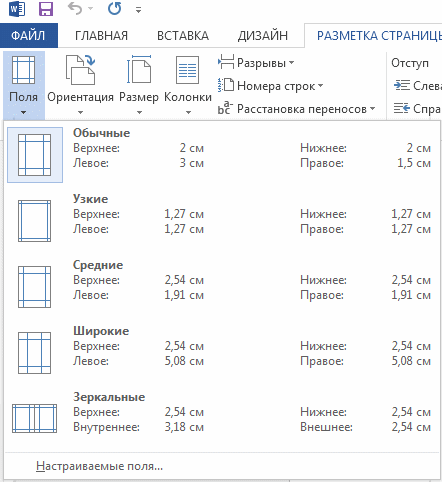
Task: Select the Обычные margins preset icon
Action: click(35, 155)
